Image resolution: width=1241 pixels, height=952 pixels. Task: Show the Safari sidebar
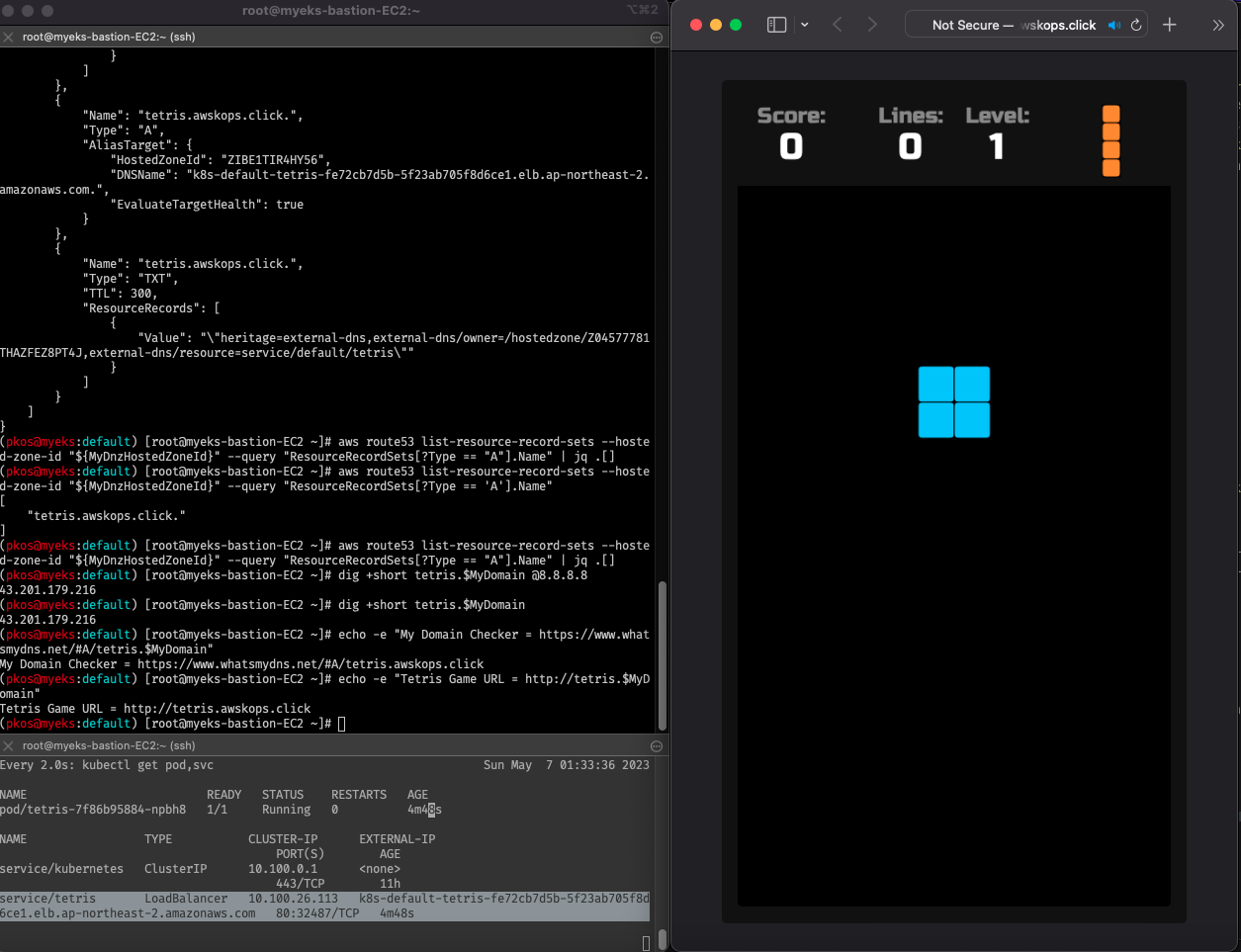(x=777, y=25)
